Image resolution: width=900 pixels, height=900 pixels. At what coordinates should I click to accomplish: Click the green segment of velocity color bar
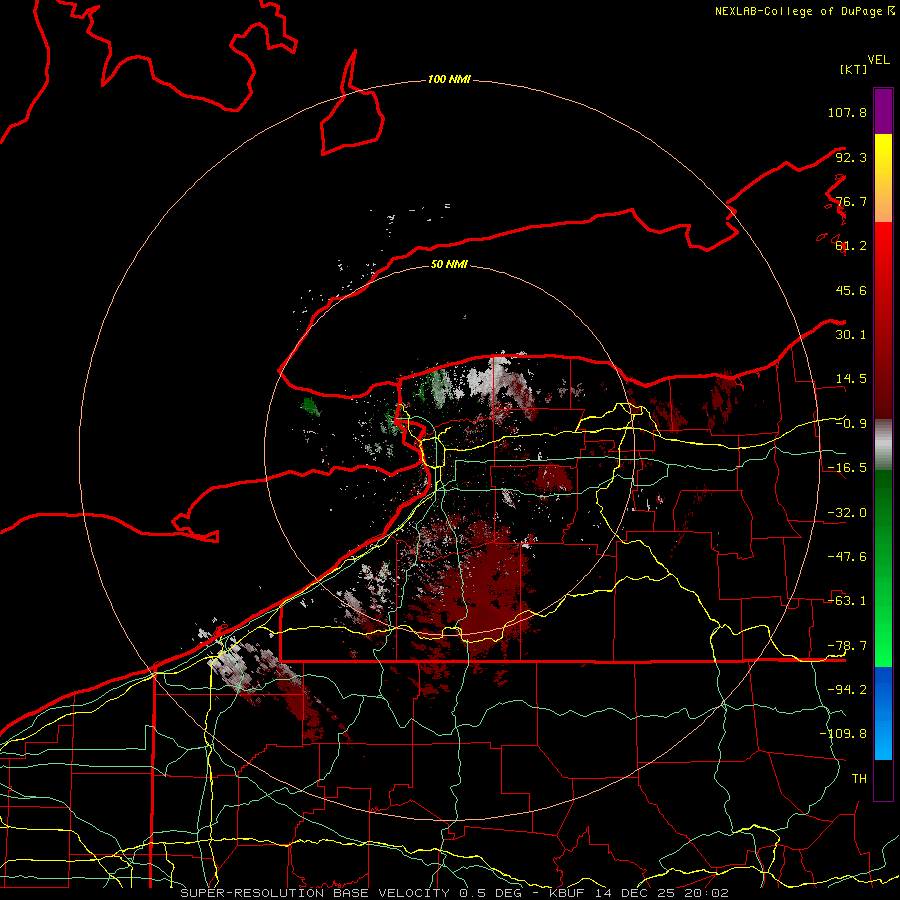pos(883,568)
